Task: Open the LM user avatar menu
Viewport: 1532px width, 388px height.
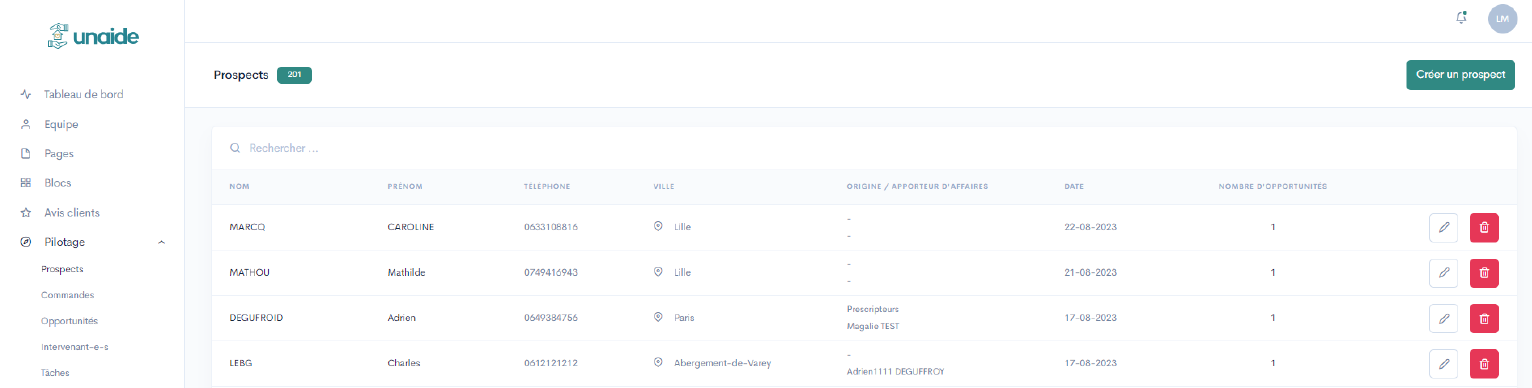Action: point(1502,18)
